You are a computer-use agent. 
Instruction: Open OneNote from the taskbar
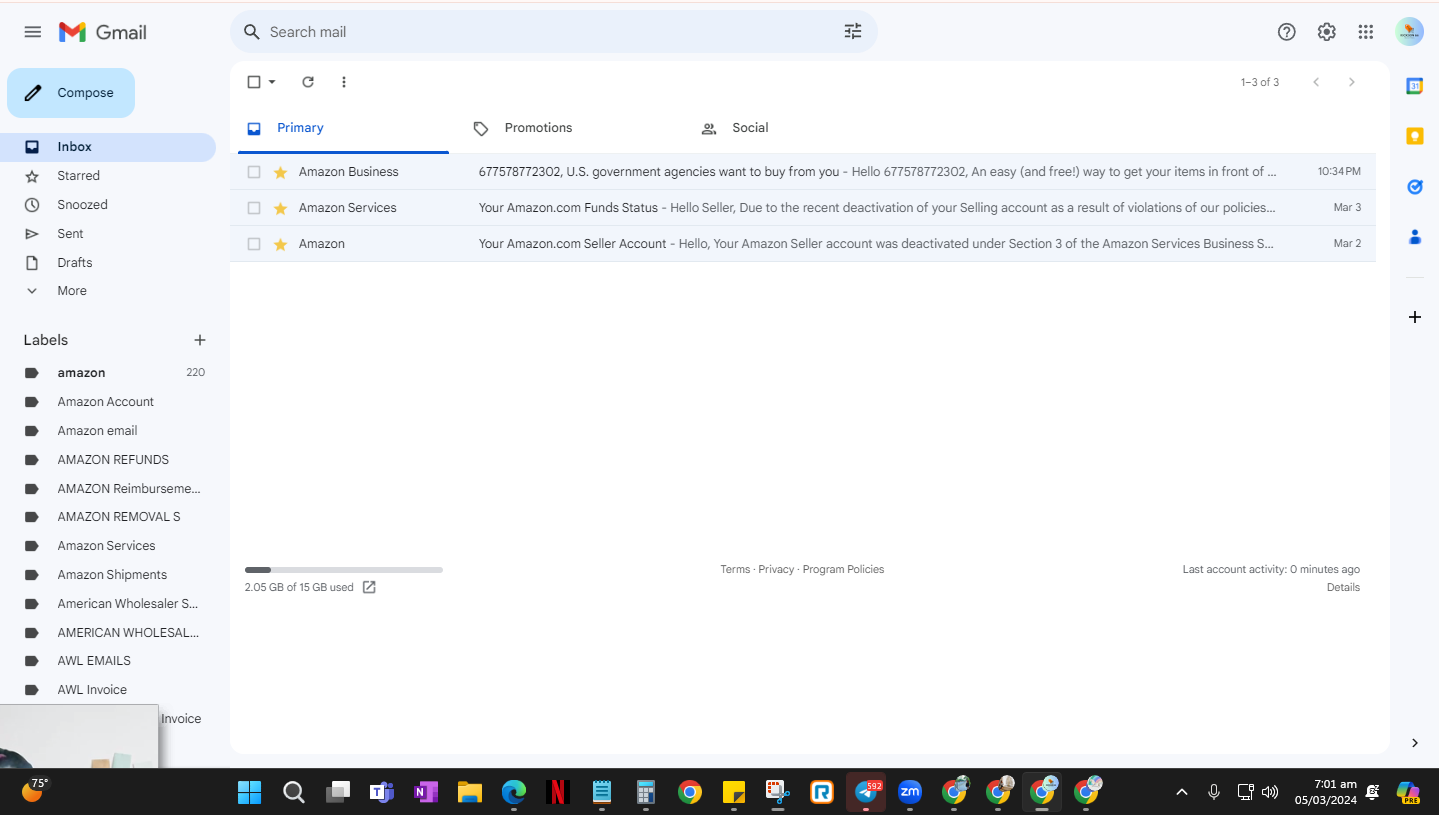tap(426, 792)
